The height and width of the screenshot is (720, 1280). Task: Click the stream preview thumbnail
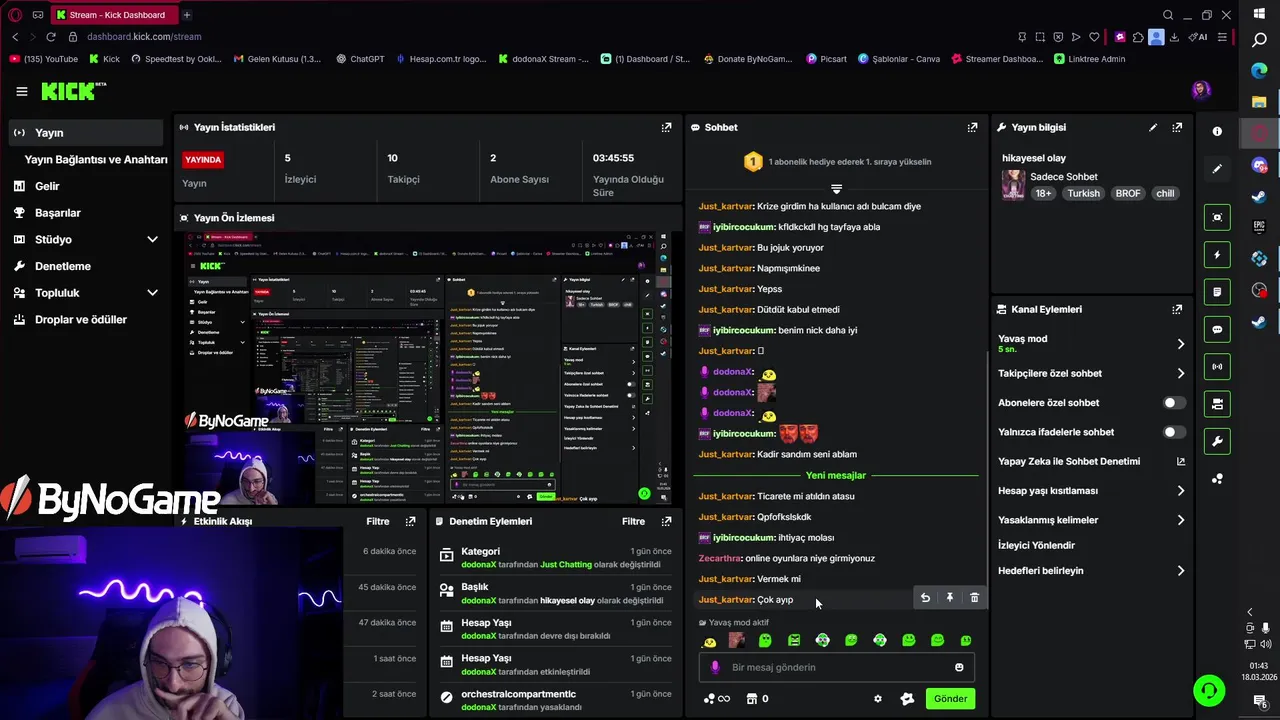coord(427,368)
